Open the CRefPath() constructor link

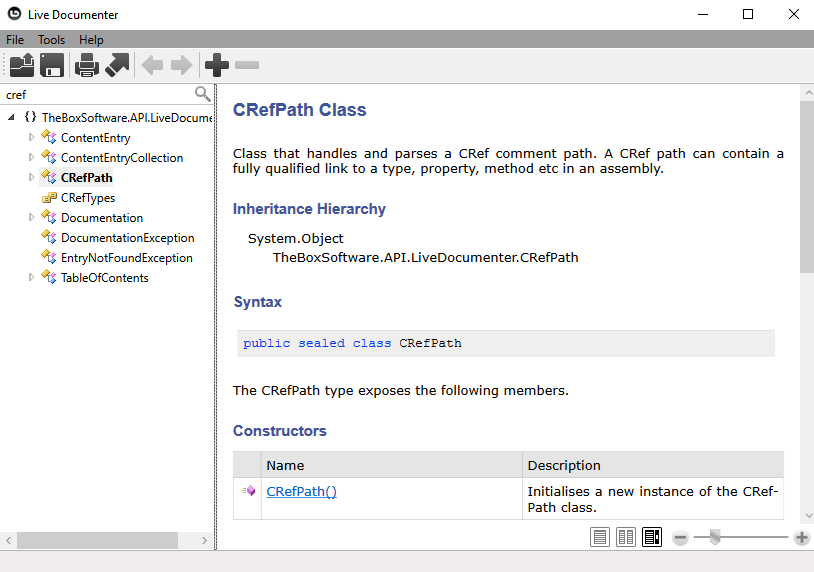click(302, 492)
